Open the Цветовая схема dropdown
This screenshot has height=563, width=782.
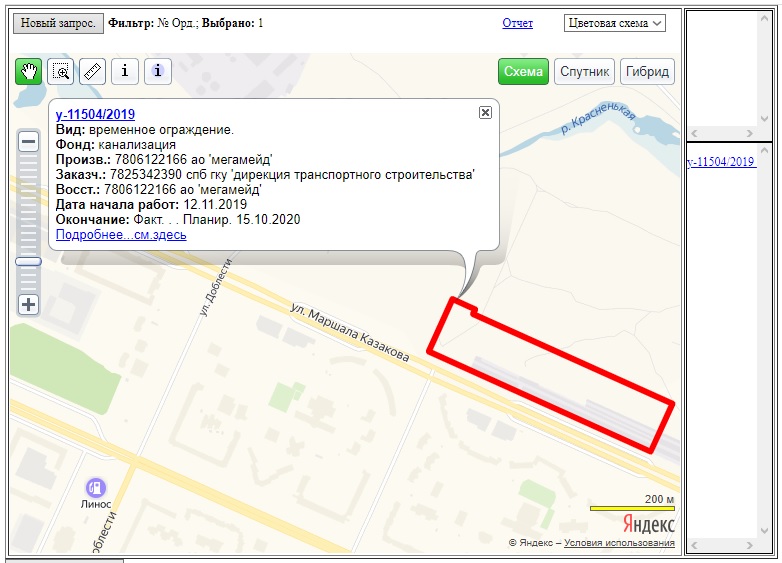tap(614, 23)
